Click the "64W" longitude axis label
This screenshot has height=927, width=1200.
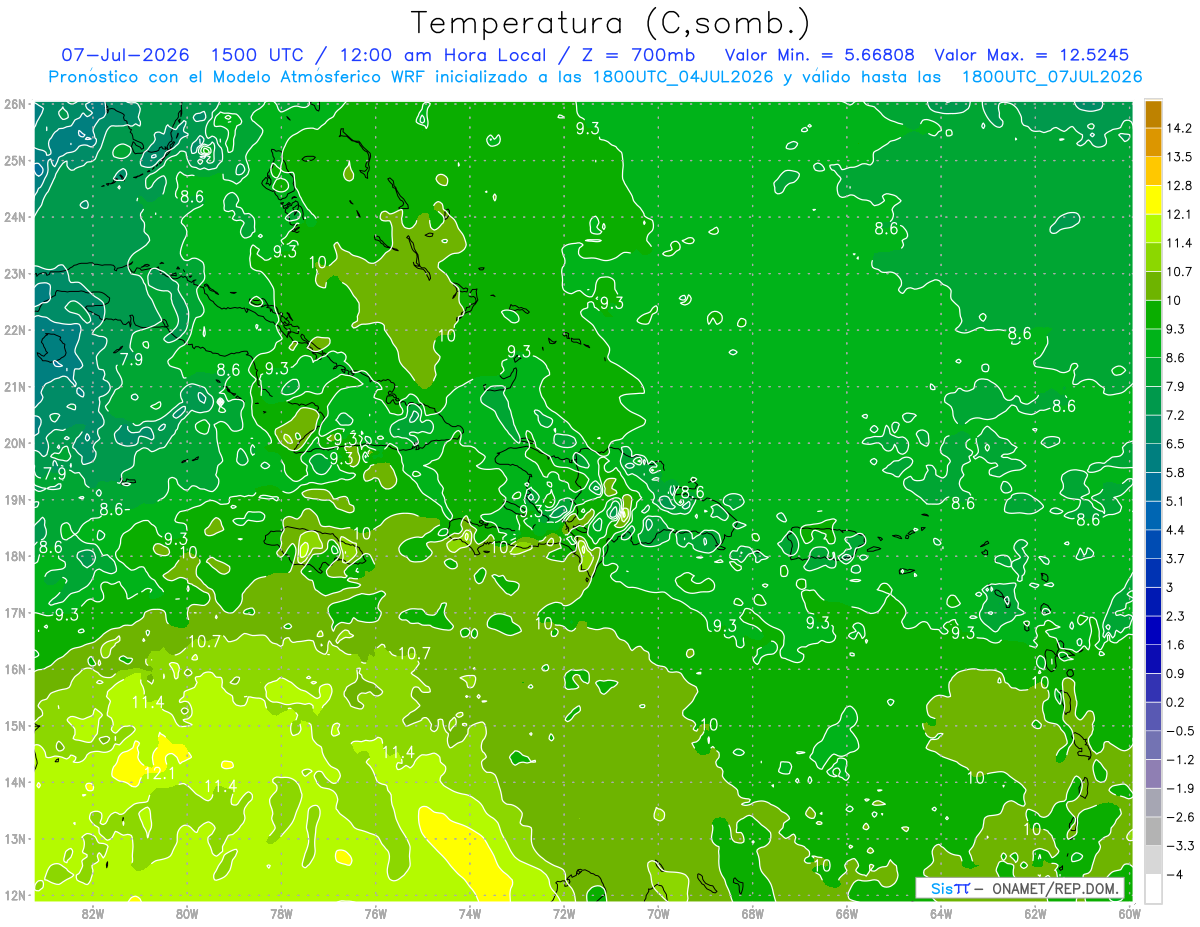[941, 914]
